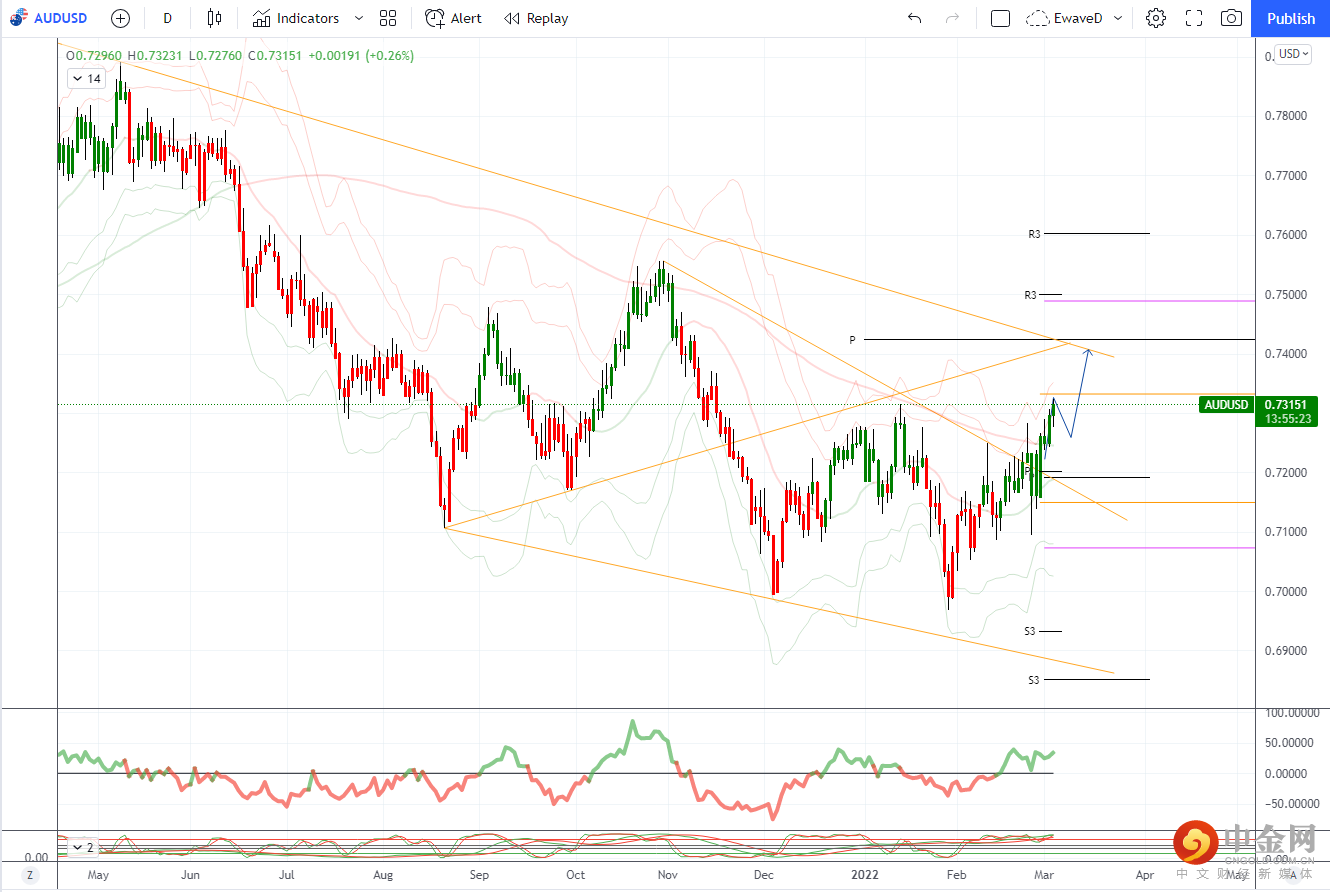Click the low value L0.72760
The image size is (1330, 892).
[215, 56]
